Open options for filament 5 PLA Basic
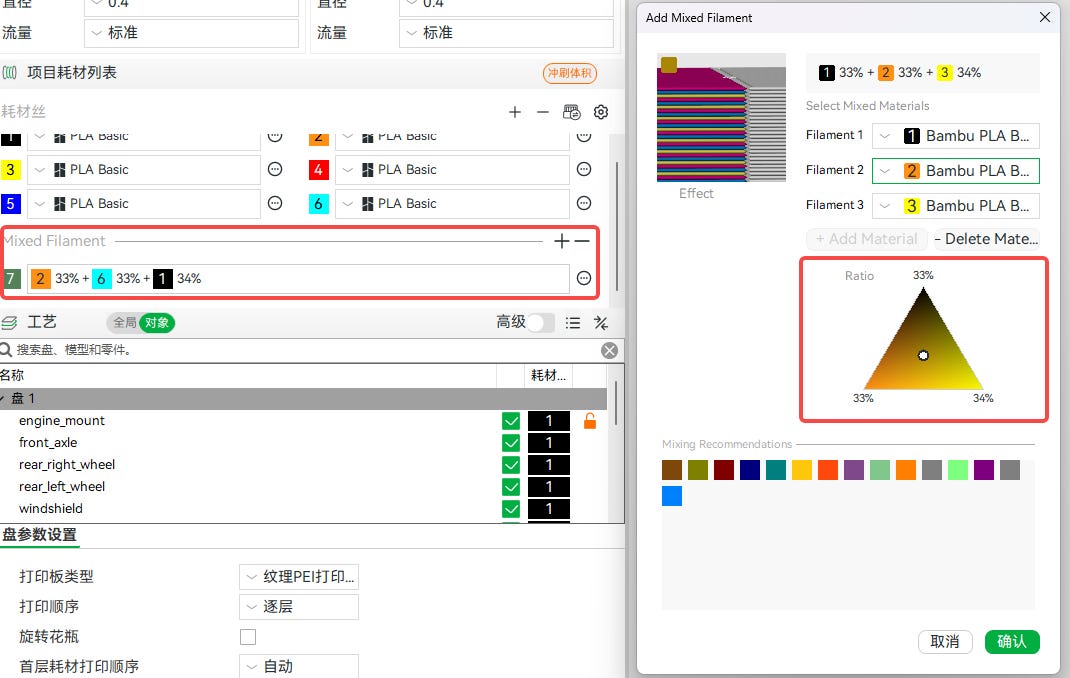 click(275, 203)
